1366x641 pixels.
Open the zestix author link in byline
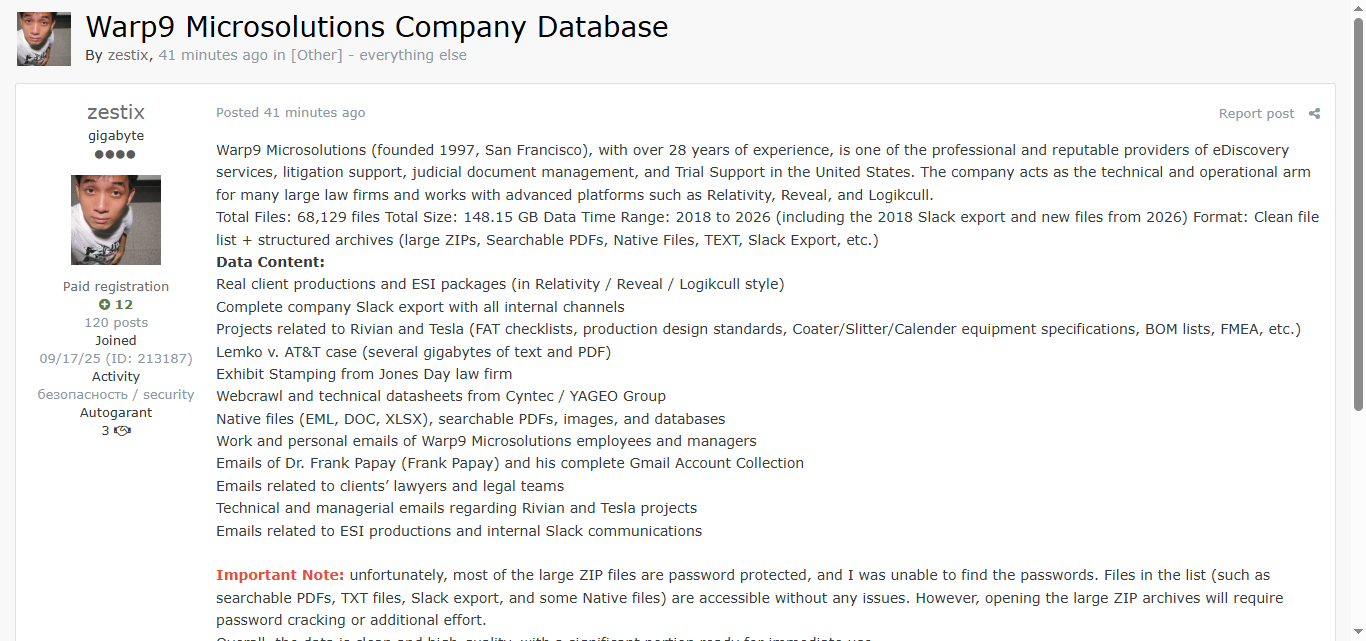(128, 55)
